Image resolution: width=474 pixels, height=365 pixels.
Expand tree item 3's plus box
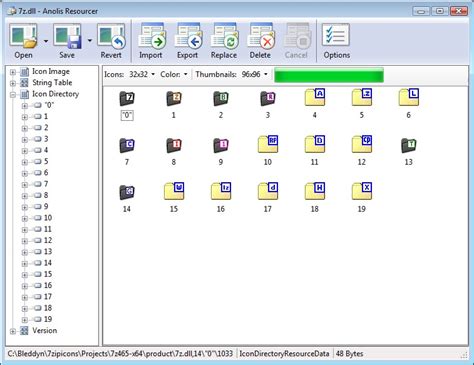(x=24, y=140)
